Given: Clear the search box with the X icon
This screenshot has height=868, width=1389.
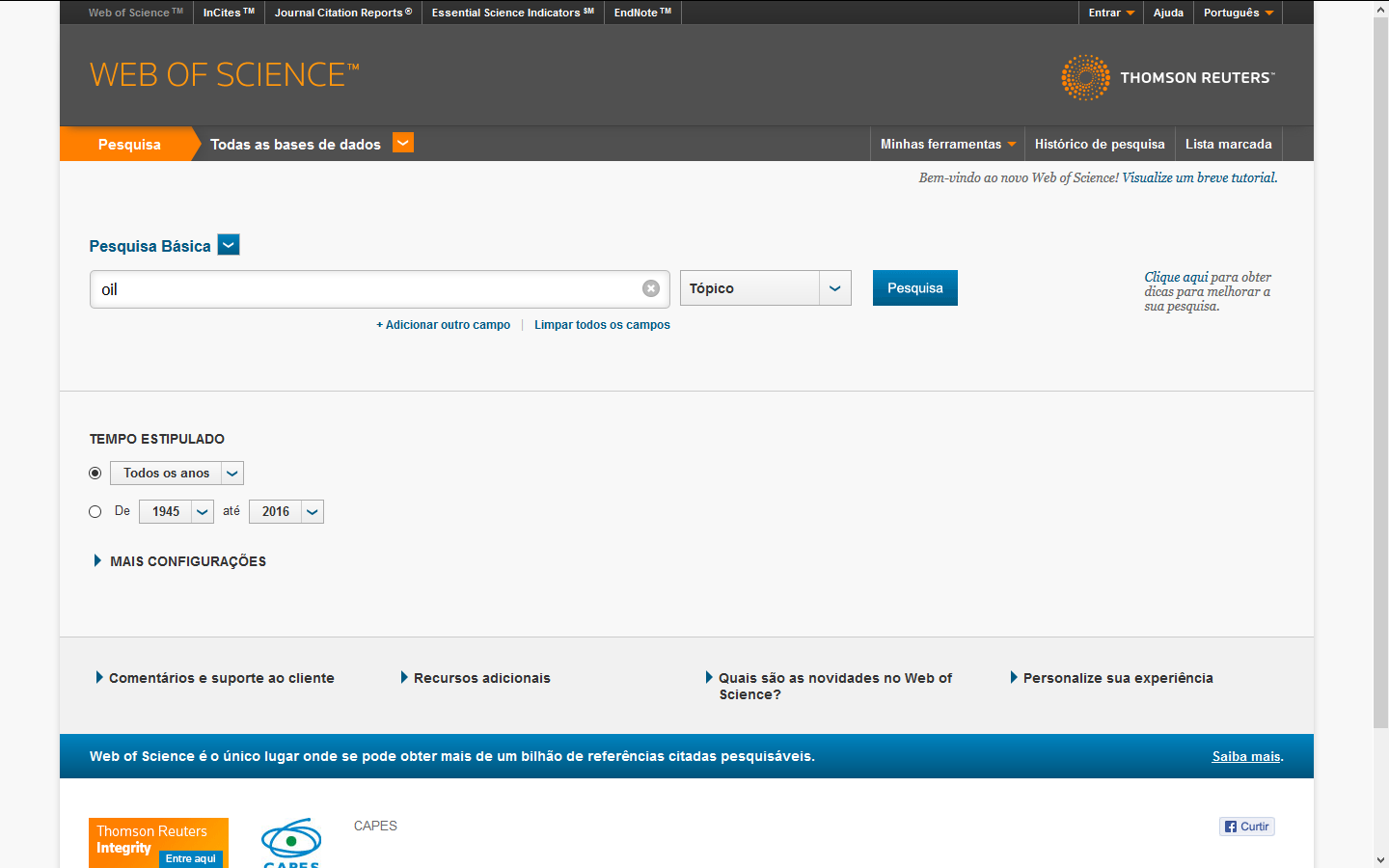Looking at the screenshot, I should coord(651,288).
